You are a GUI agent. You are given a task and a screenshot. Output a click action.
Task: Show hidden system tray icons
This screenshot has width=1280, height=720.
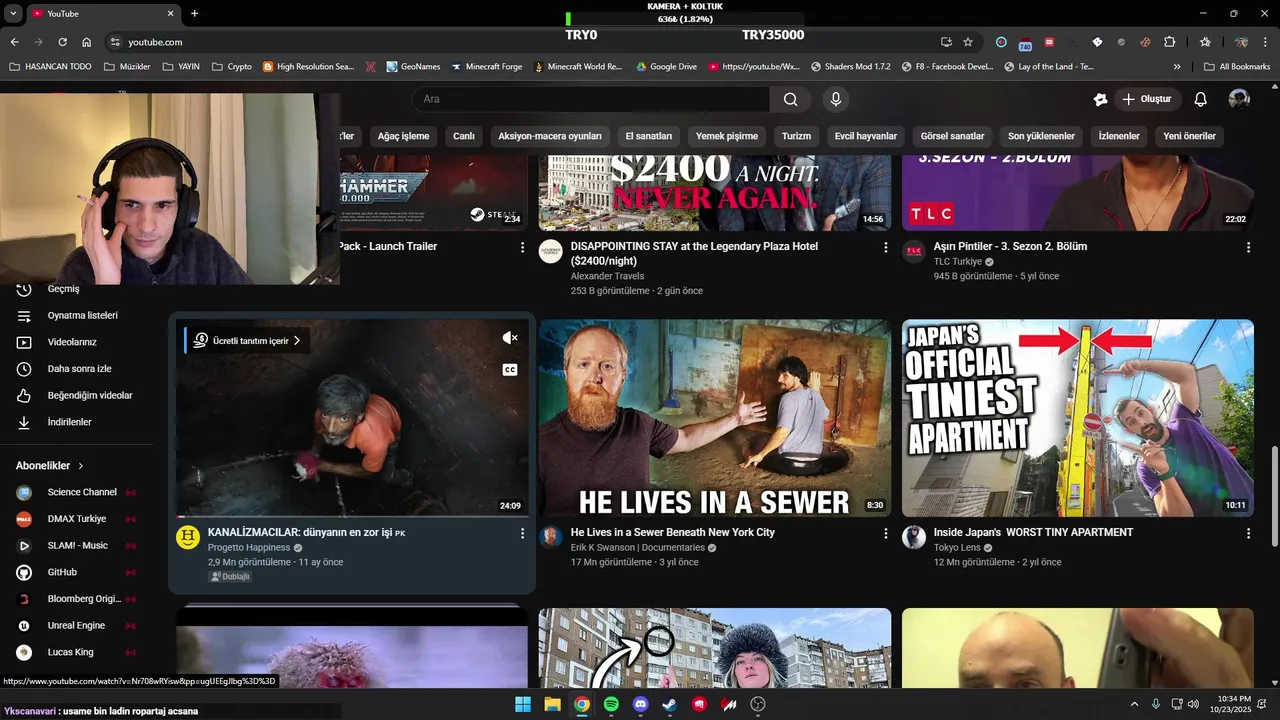tap(1134, 704)
